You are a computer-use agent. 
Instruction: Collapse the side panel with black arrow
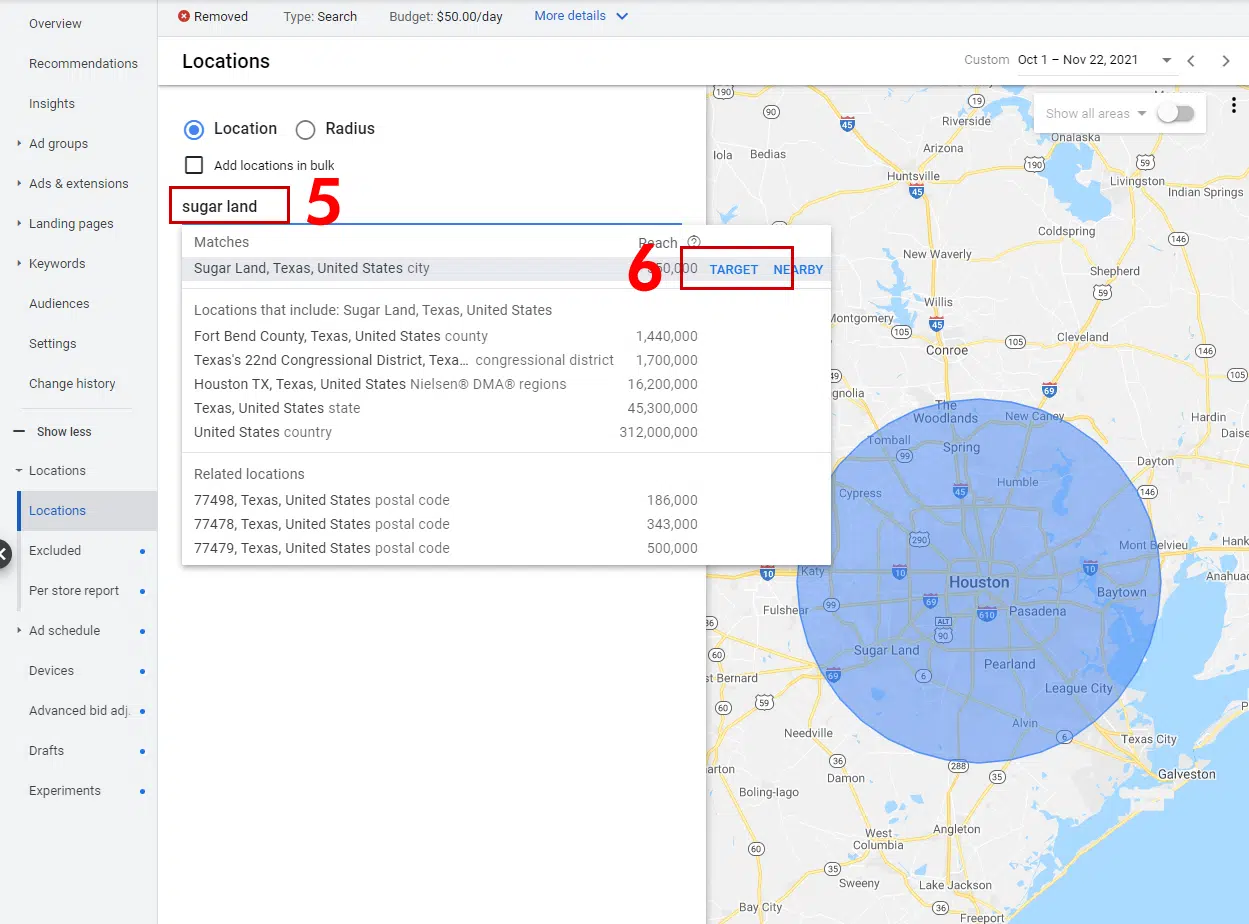click(x=4, y=553)
